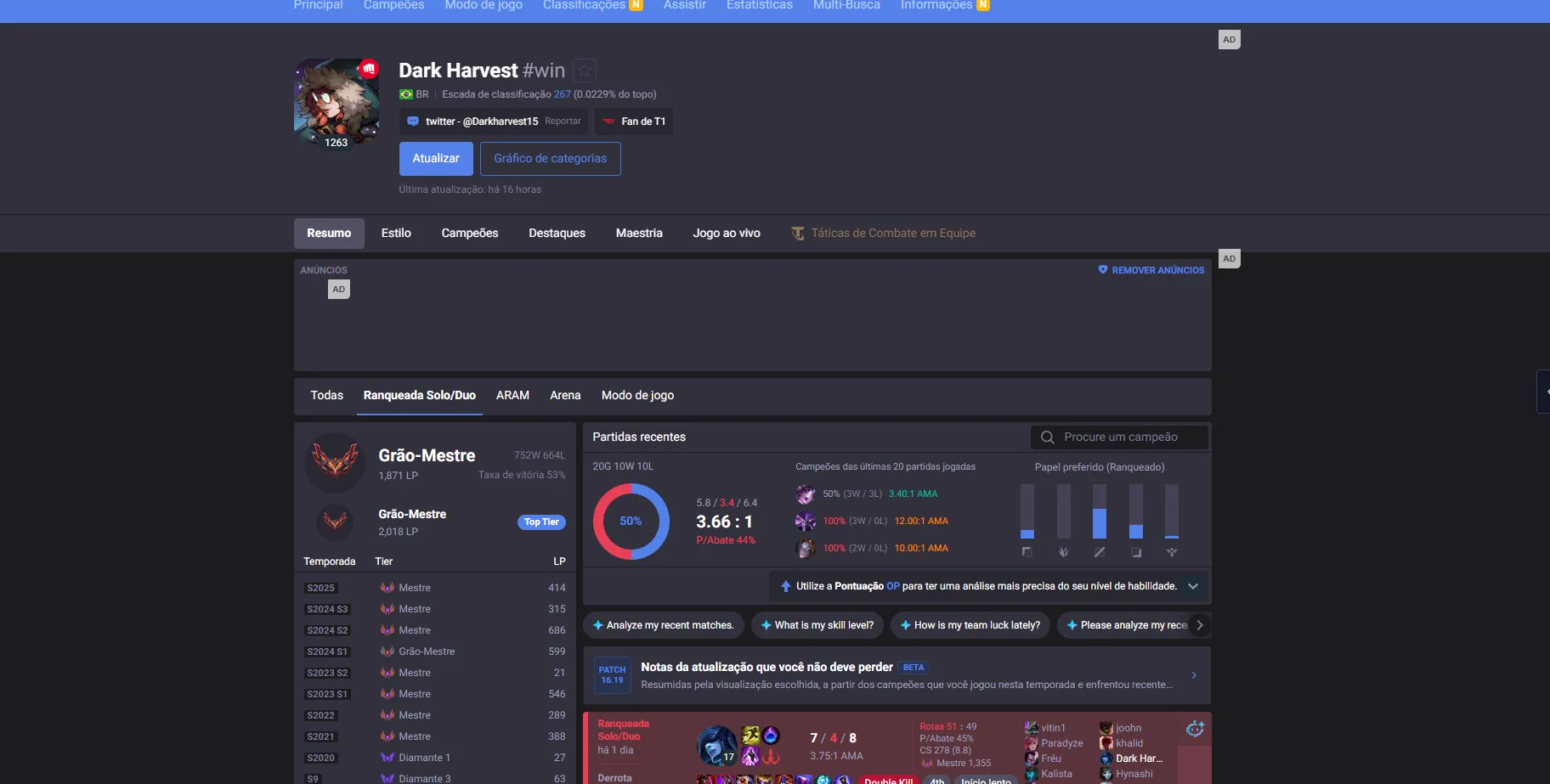Click the Reportar link
This screenshot has height=784, width=1550.
(563, 121)
